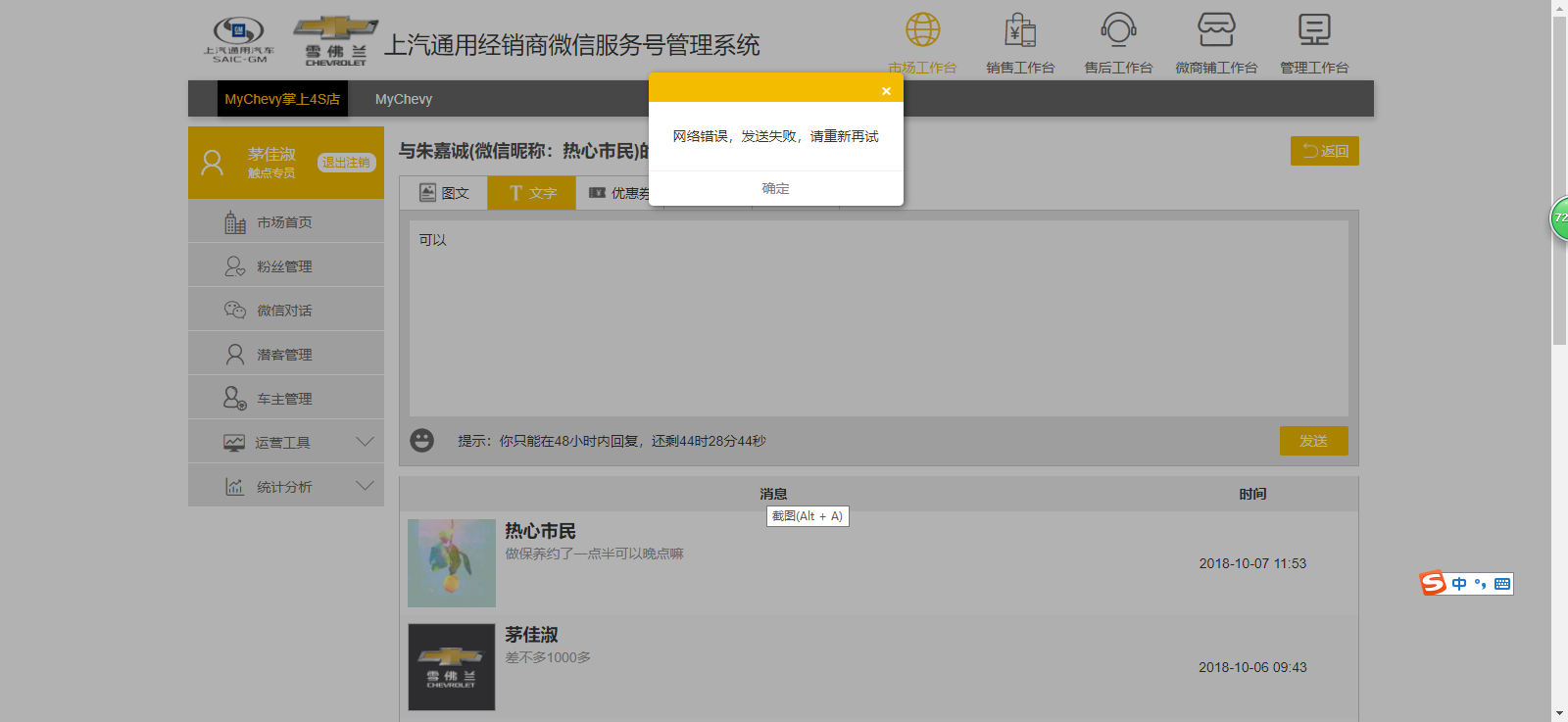Image resolution: width=1568 pixels, height=722 pixels.
Task: Open 微信对话 in sidebar
Action: [x=286, y=311]
